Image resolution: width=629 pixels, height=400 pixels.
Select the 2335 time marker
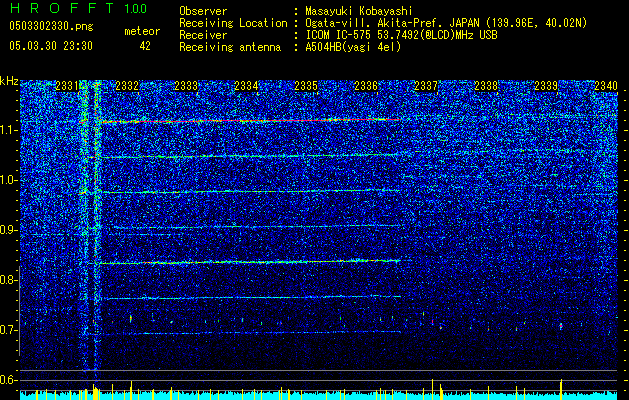point(306,86)
